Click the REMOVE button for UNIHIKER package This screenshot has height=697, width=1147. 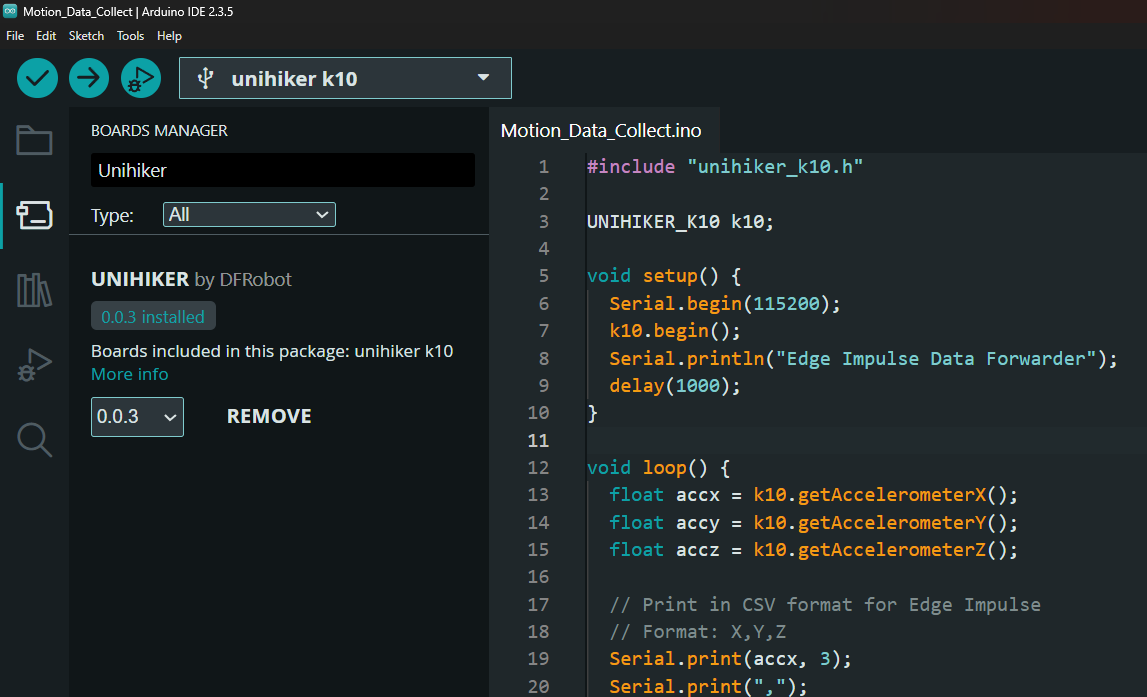269,415
